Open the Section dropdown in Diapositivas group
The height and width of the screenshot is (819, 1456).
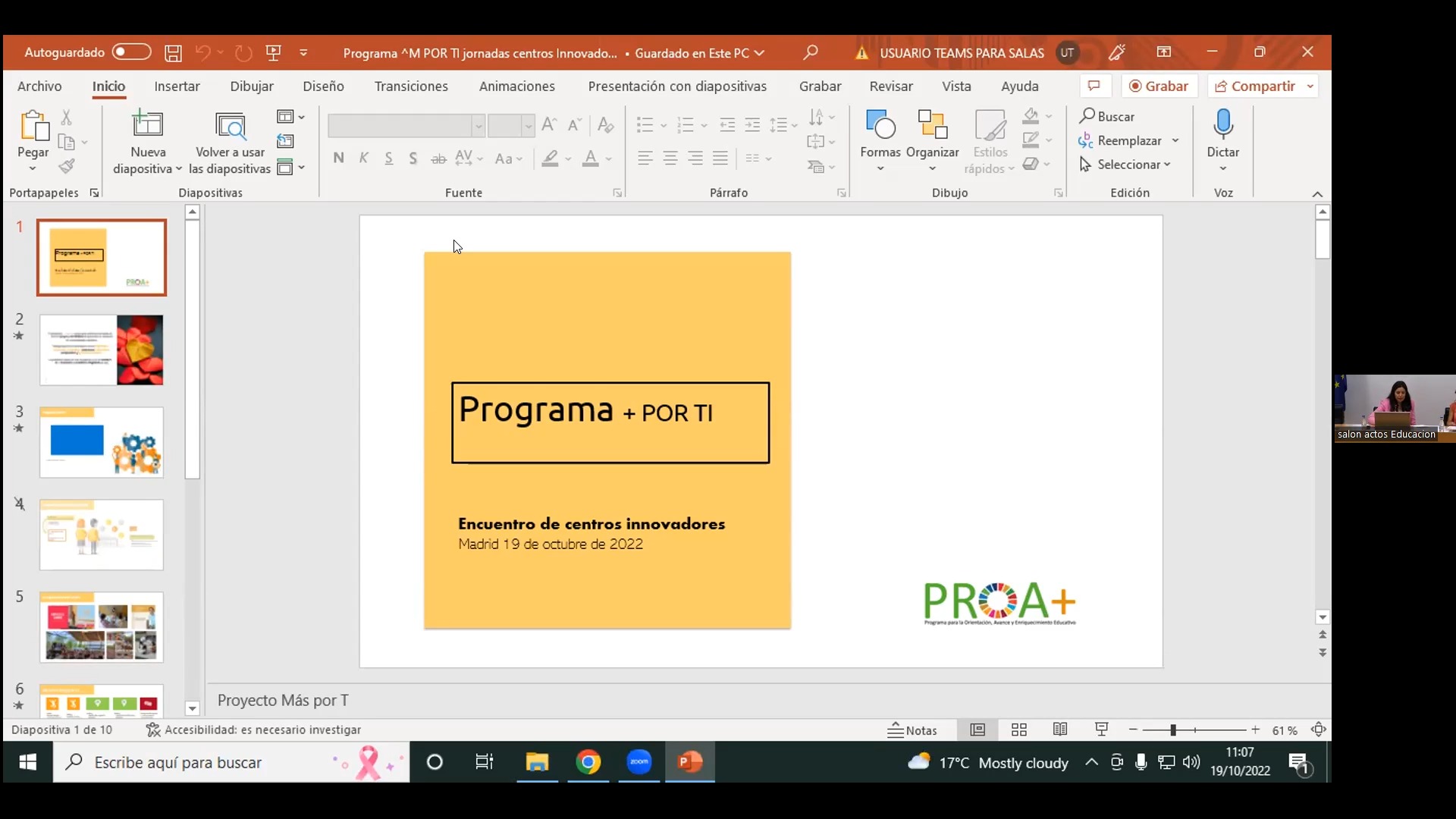point(290,168)
